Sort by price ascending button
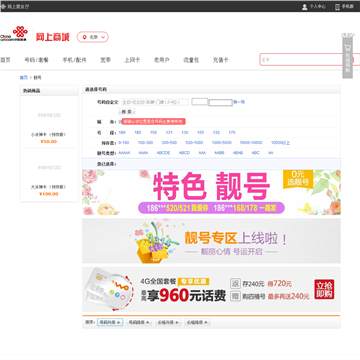 coord(168,322)
